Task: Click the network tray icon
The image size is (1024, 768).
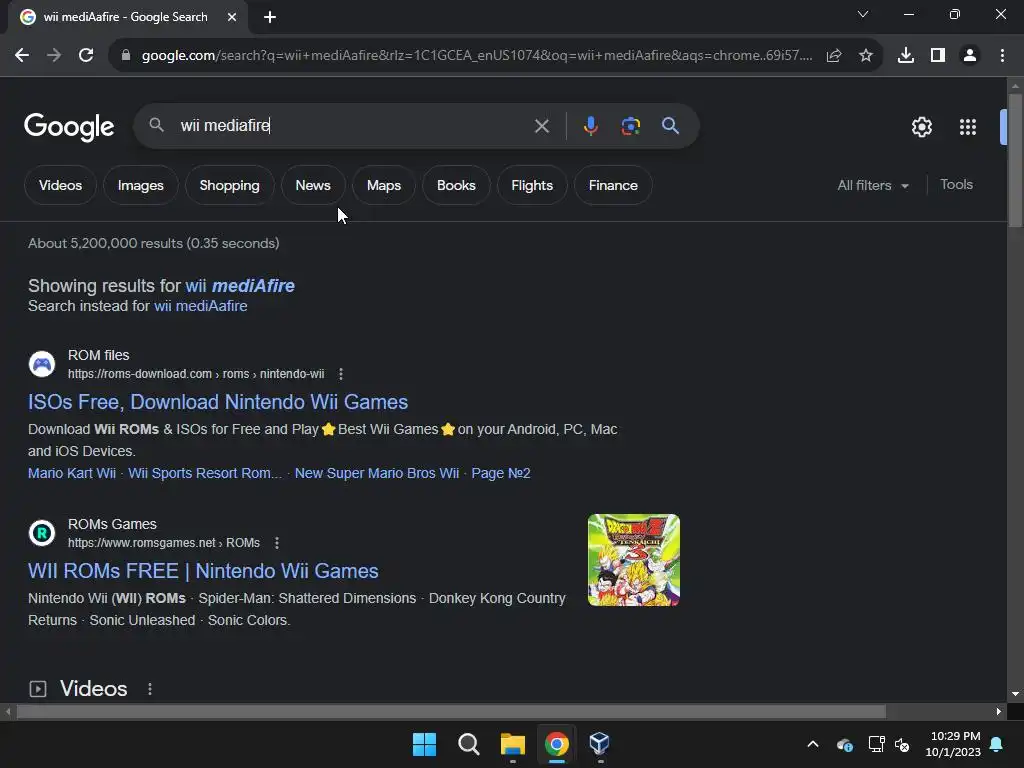Action: coord(876,744)
